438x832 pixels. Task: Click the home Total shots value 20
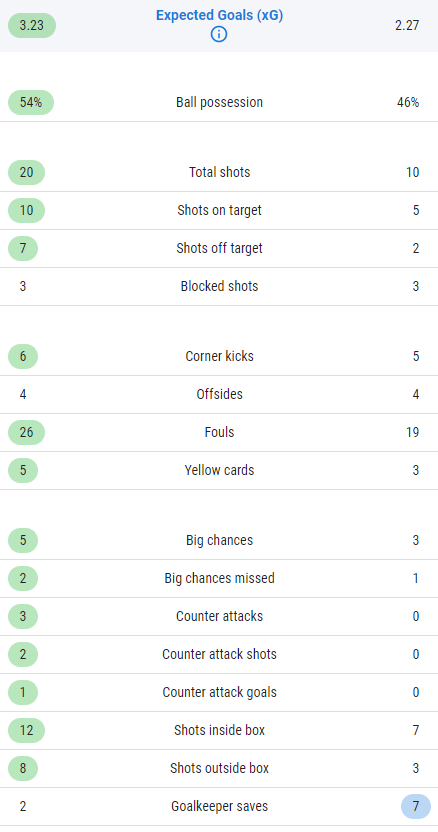27,172
